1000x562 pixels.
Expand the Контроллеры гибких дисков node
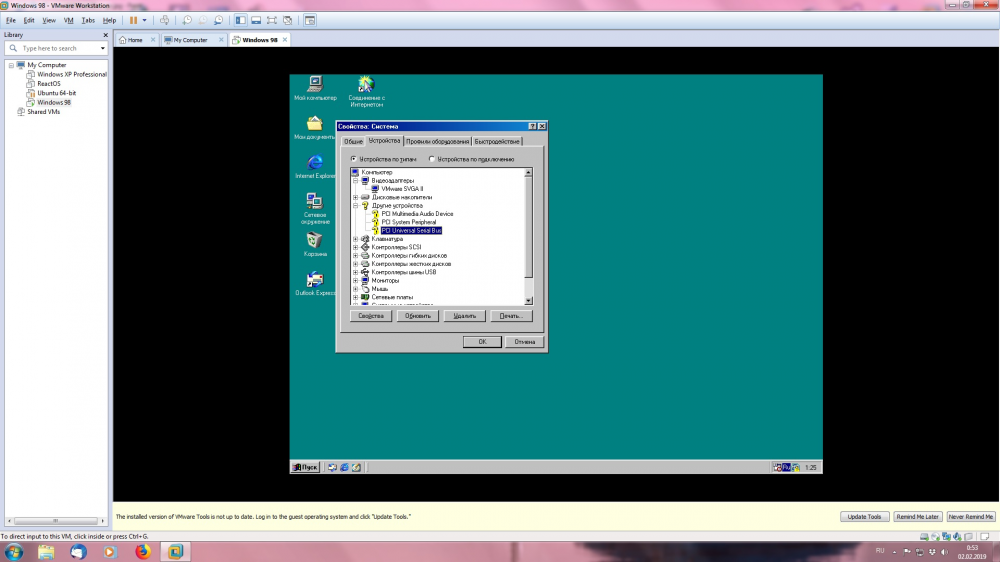point(356,256)
